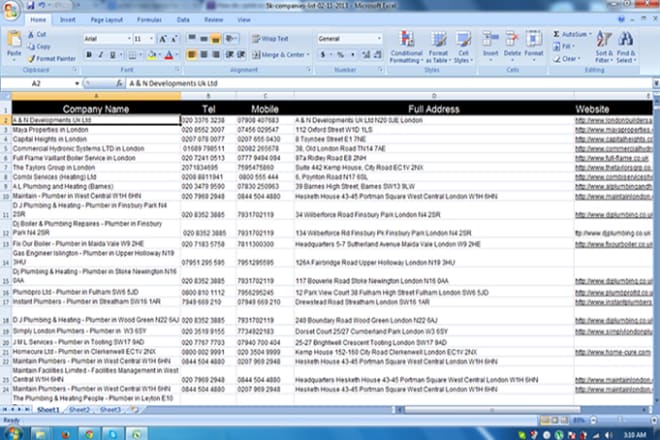Open Sheet3 worksheet tab

click(110, 409)
